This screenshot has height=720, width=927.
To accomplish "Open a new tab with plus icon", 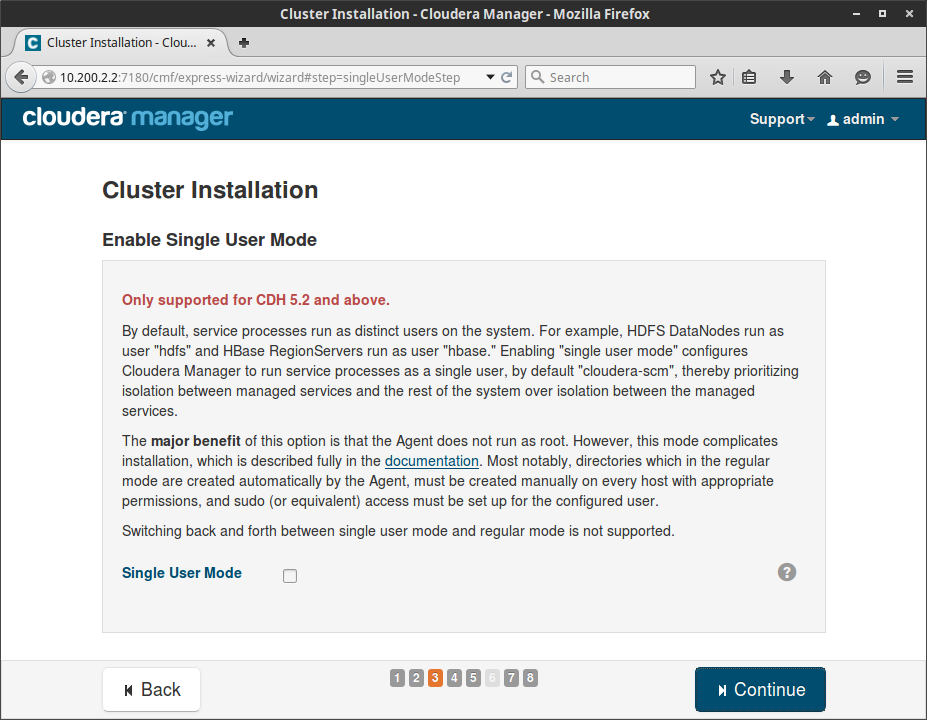I will click(x=244, y=43).
